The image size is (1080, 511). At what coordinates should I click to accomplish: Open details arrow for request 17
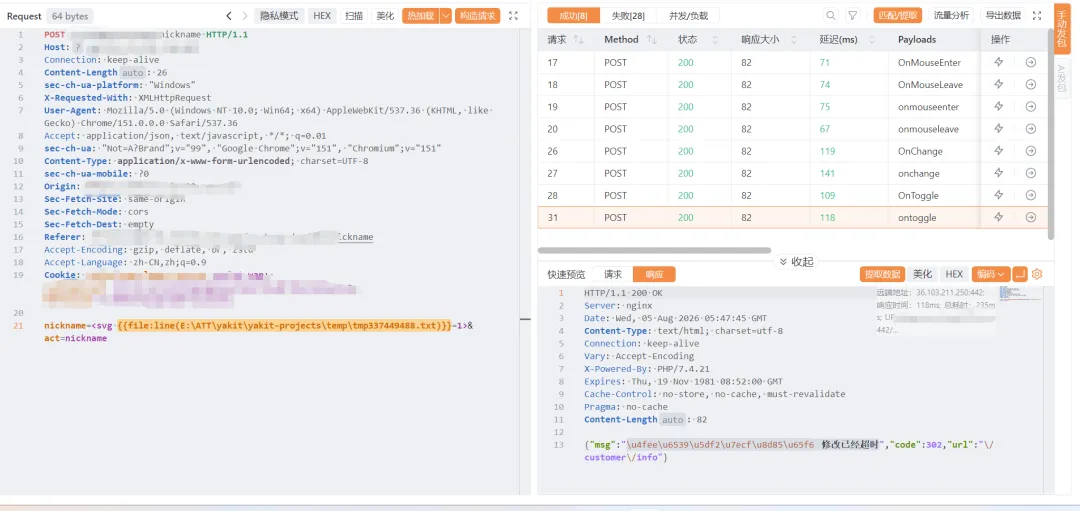[x=1030, y=63]
